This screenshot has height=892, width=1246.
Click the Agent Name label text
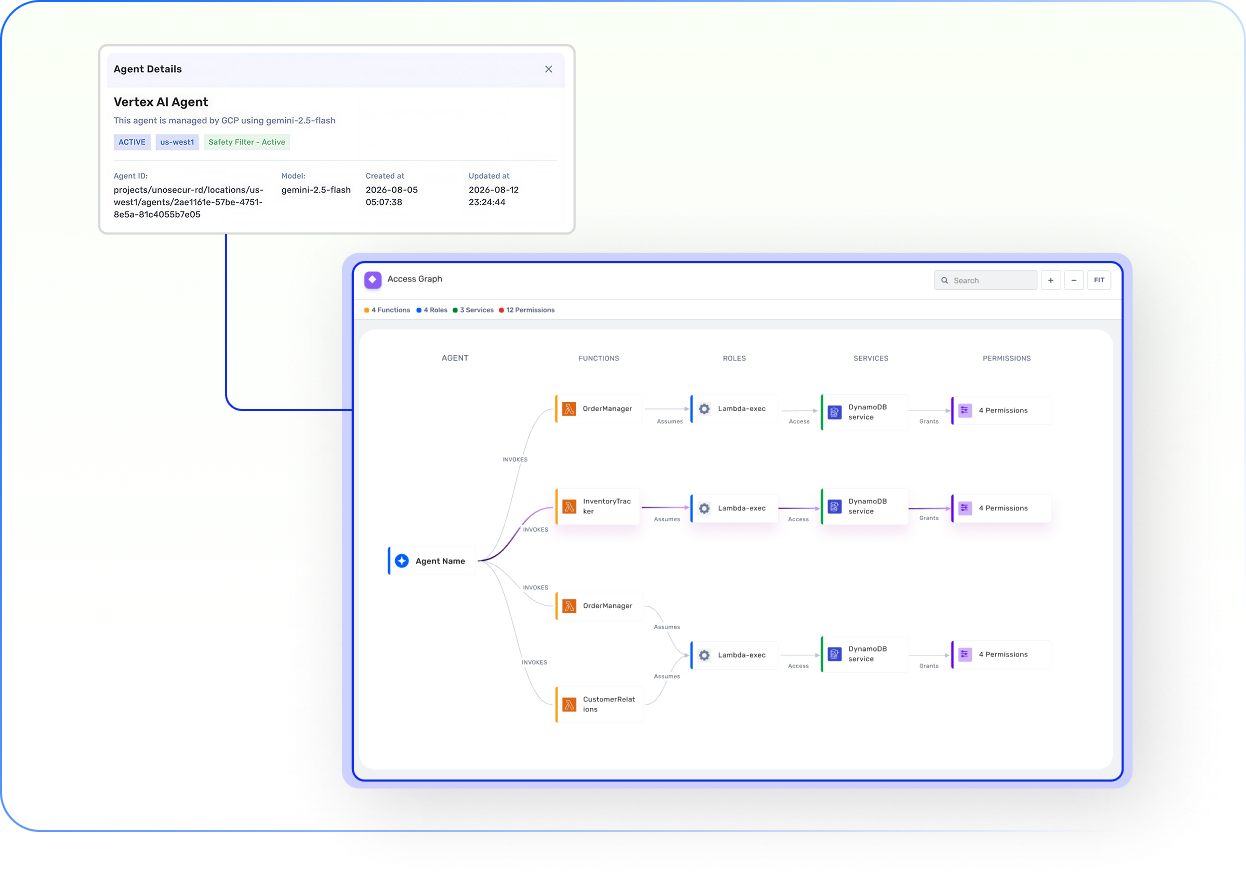[x=441, y=561]
